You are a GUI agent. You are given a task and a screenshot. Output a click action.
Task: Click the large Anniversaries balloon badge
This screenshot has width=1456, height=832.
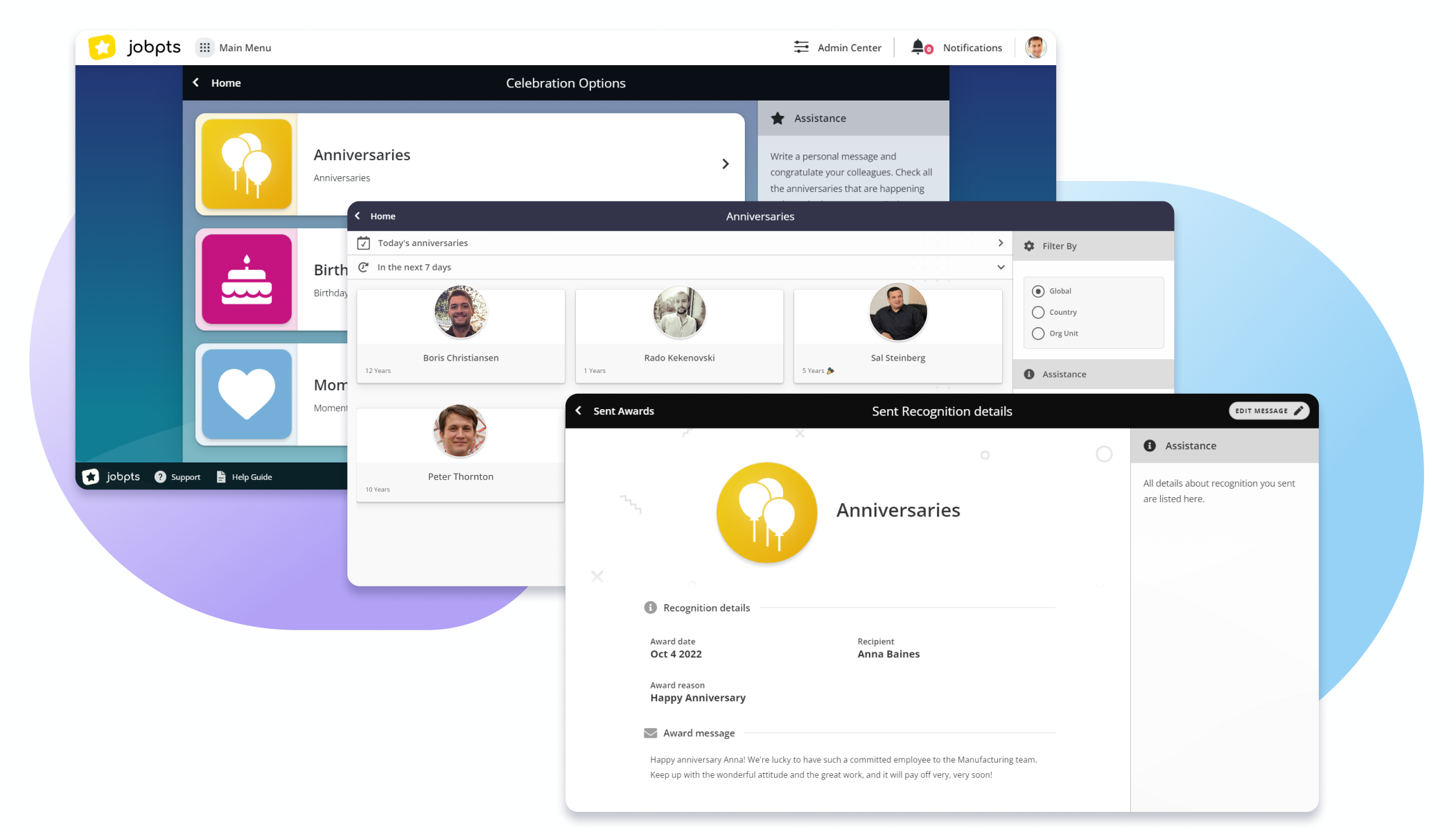[766, 512]
